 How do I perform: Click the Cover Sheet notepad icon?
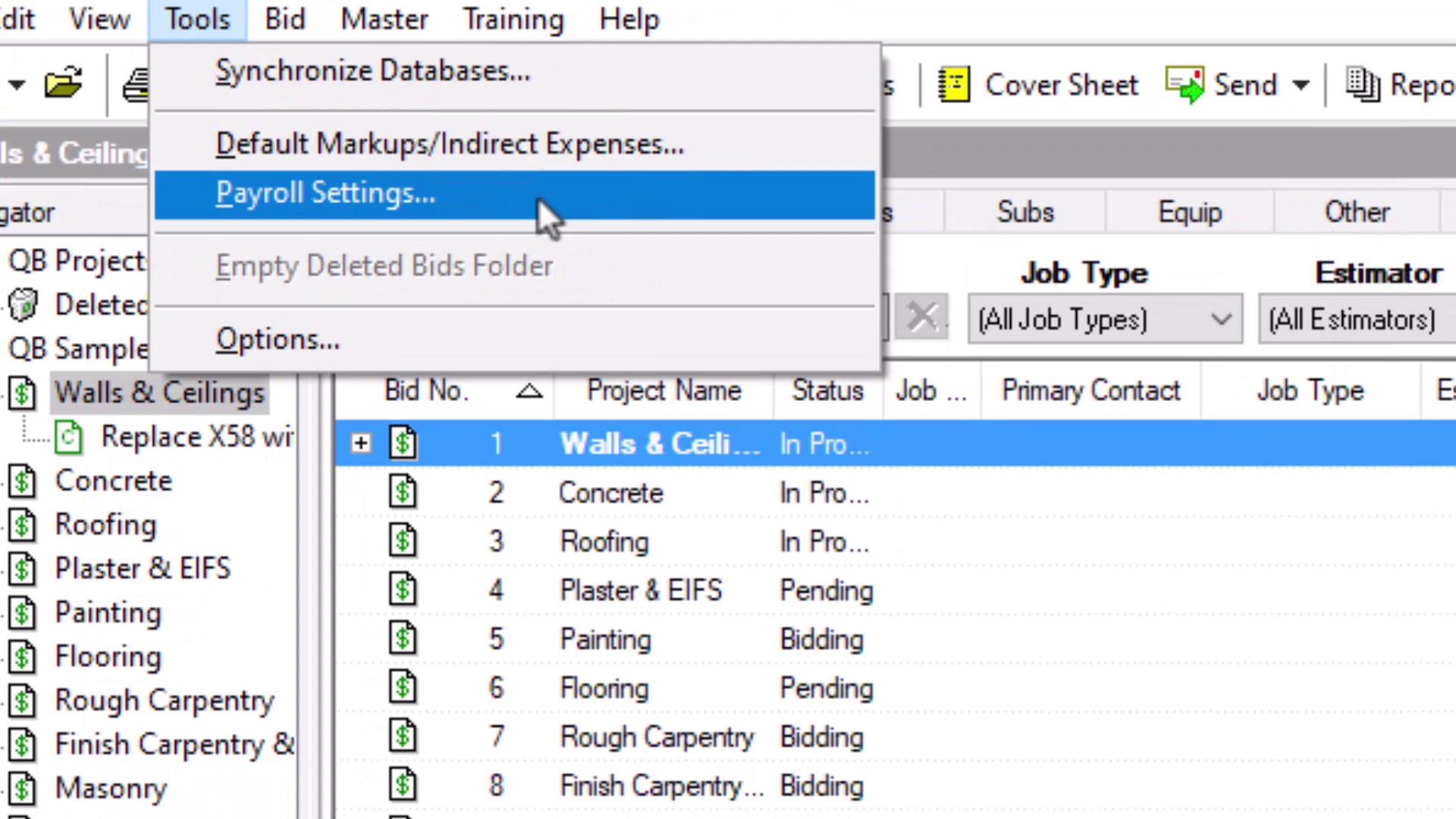[x=953, y=84]
